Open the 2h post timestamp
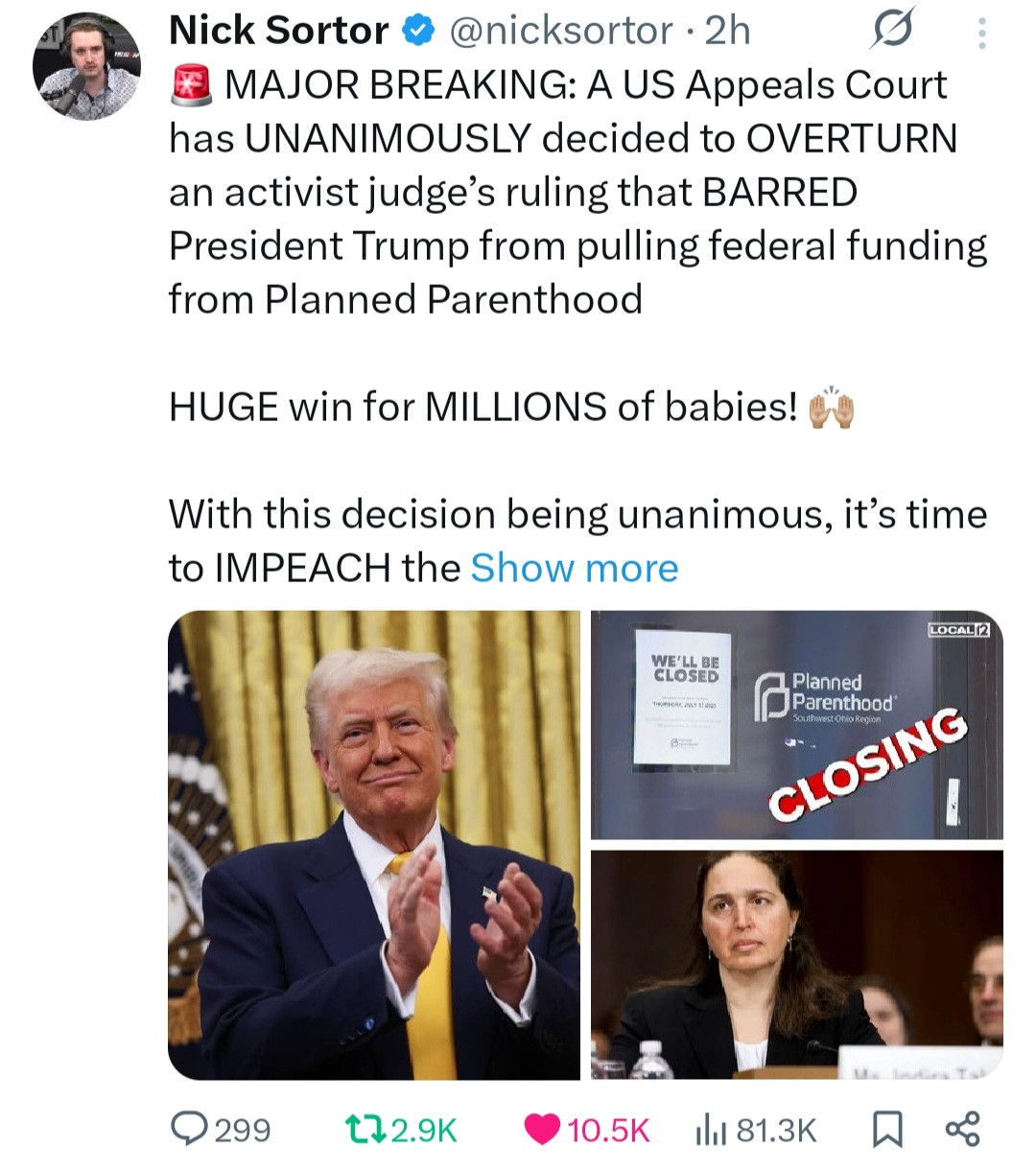1036x1171 pixels. pos(728,31)
